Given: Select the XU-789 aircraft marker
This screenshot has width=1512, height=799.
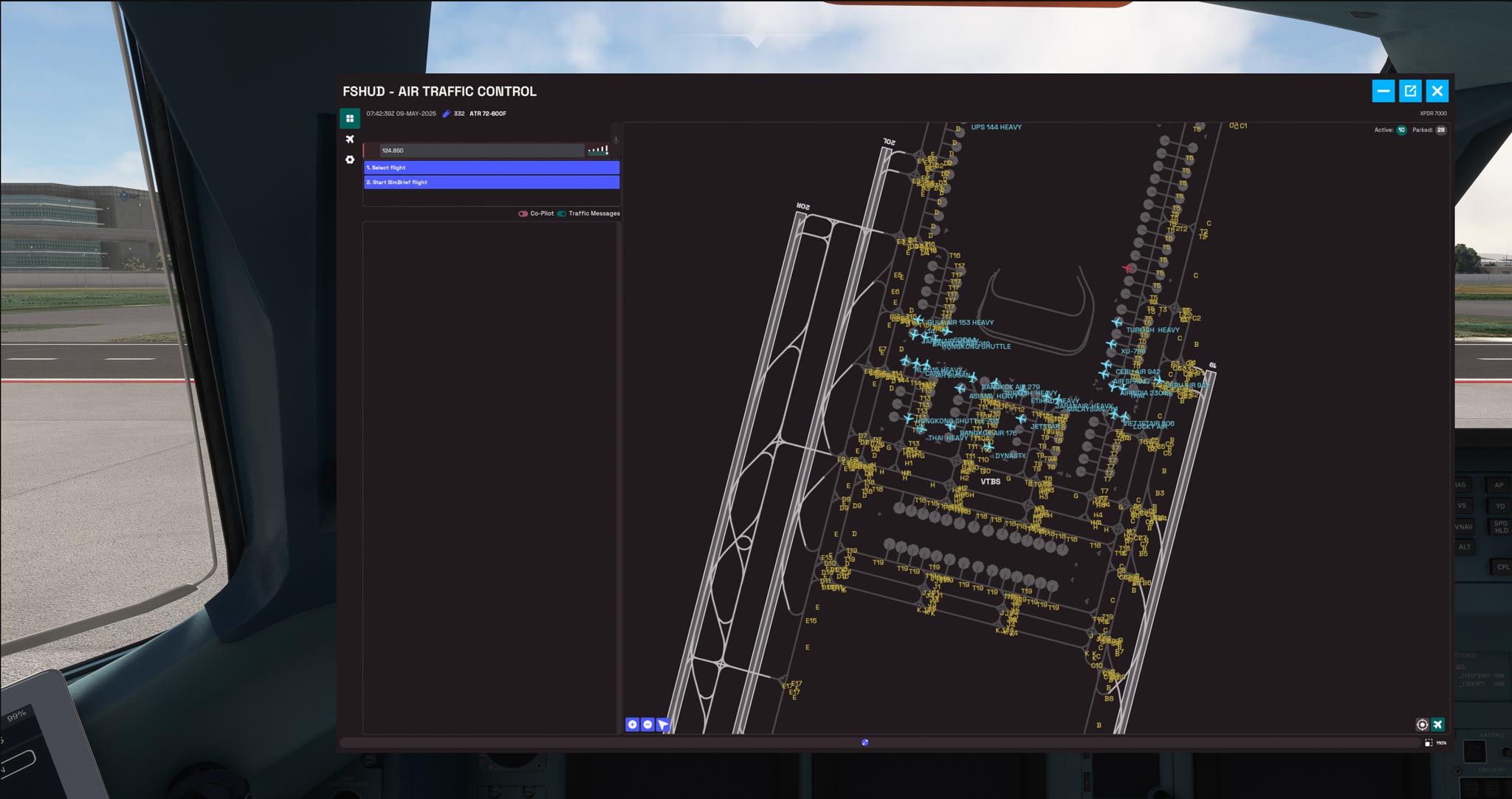Looking at the screenshot, I should click(x=1111, y=344).
